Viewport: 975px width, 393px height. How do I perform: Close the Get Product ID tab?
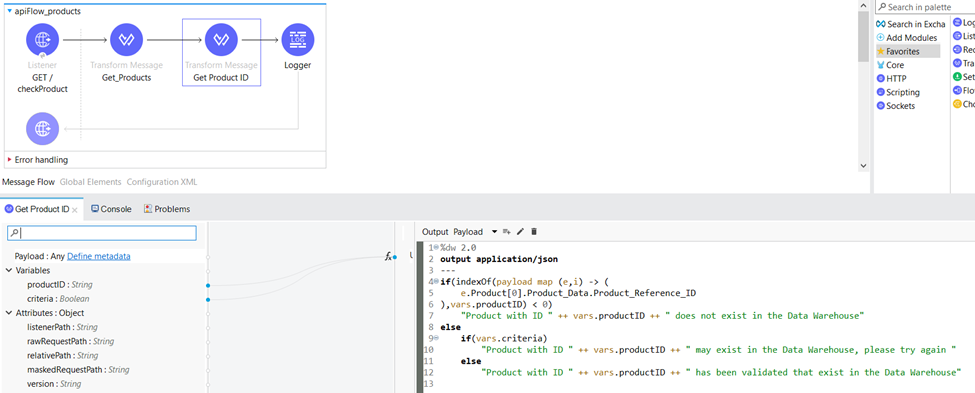[x=75, y=210]
